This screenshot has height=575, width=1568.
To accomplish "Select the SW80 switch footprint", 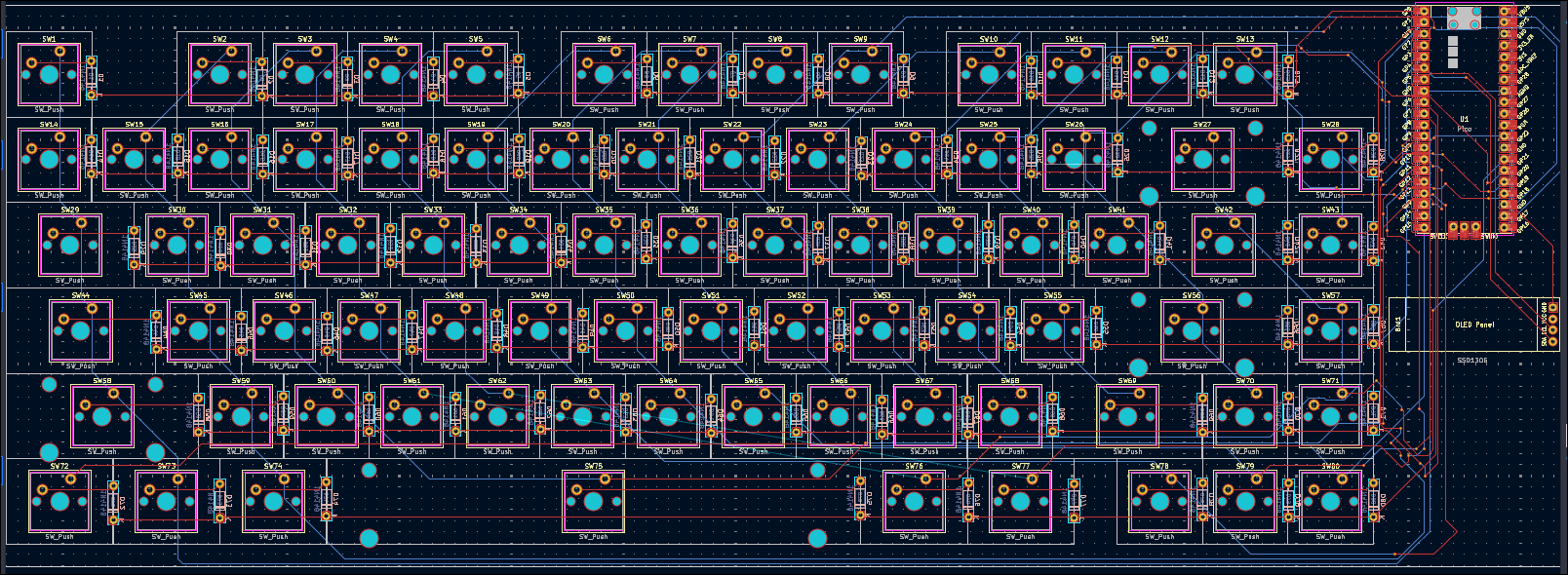I will pyautogui.click(x=1330, y=501).
